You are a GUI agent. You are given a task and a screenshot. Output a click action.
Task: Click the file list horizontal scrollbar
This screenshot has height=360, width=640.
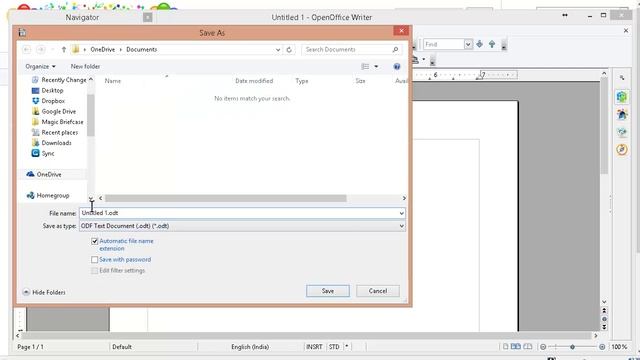[226, 198]
